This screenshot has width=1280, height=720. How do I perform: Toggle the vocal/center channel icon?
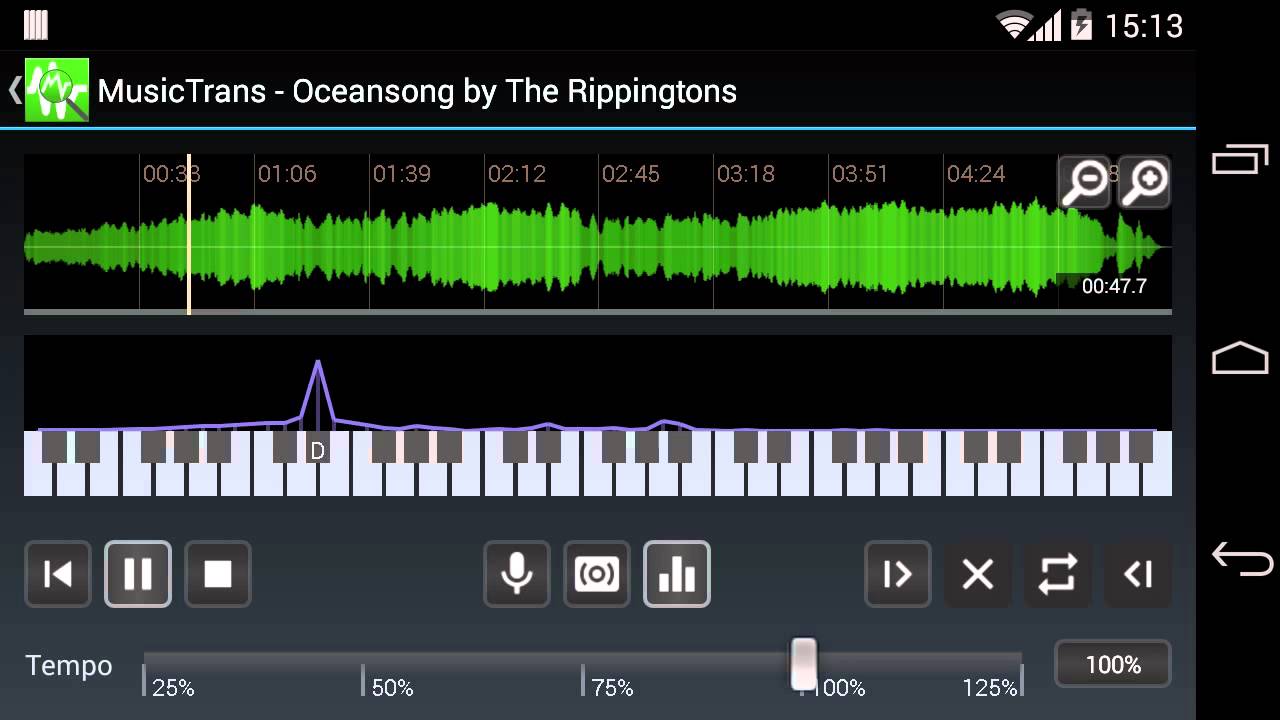point(597,574)
